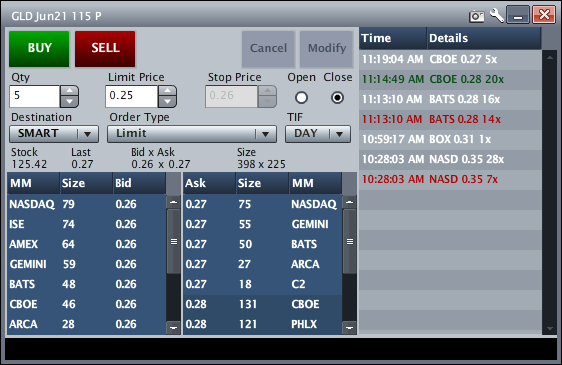Select the BATS 0.28 16x trade

450,99
